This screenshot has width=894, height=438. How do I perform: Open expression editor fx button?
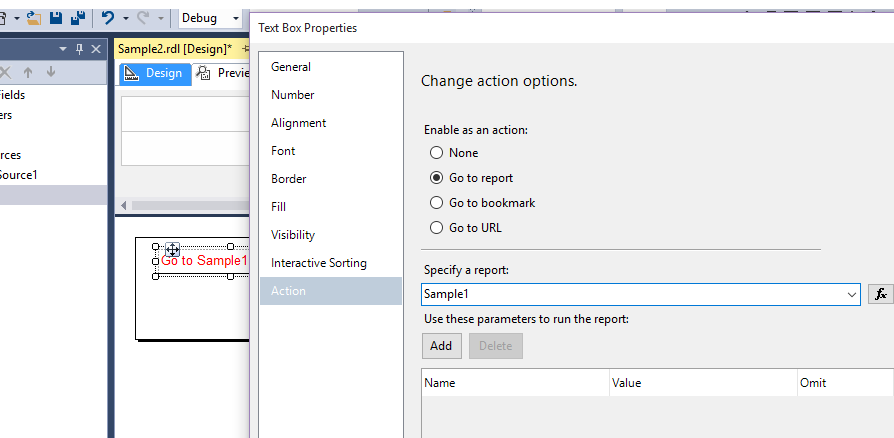[881, 294]
